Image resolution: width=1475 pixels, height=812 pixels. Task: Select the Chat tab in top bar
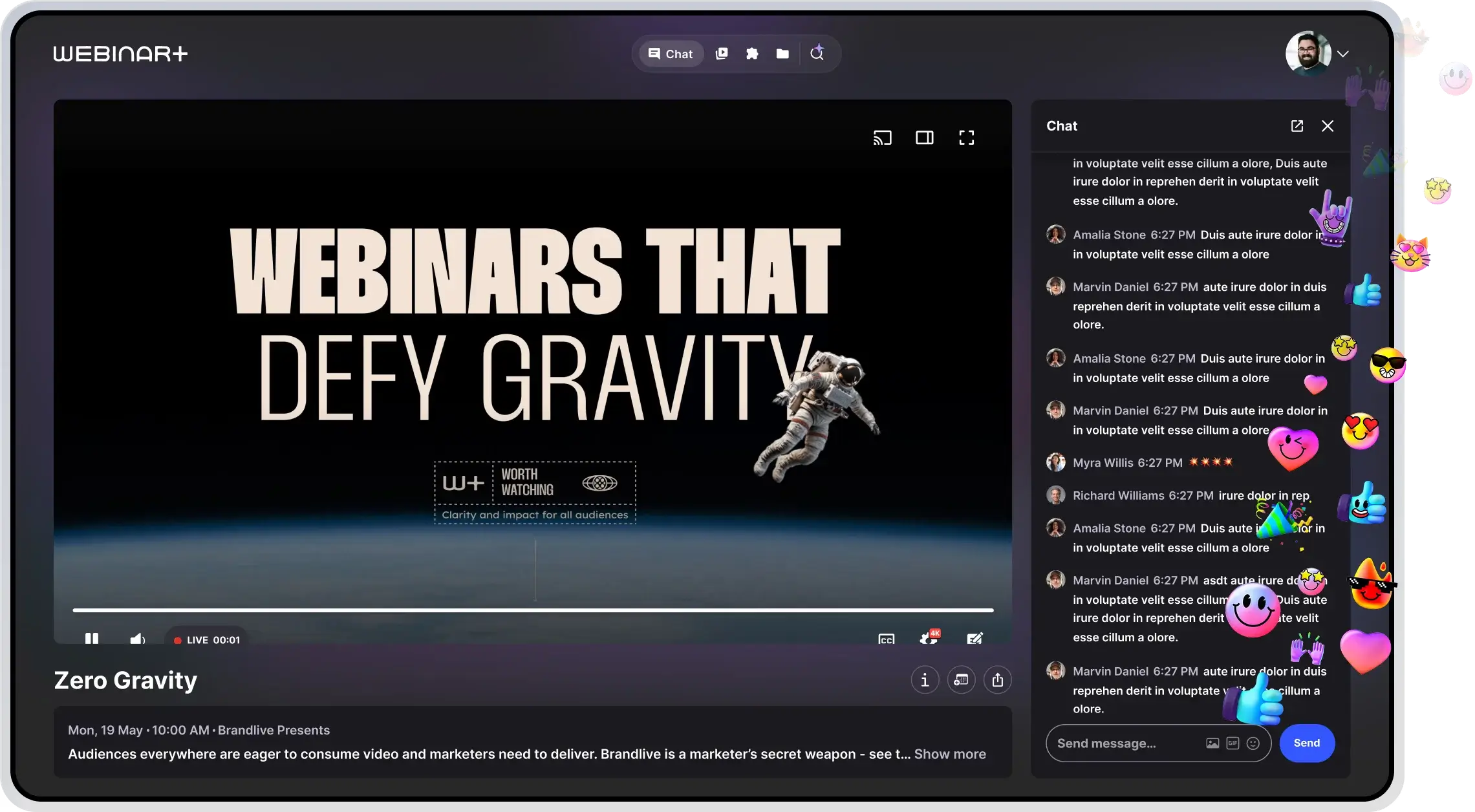point(671,54)
